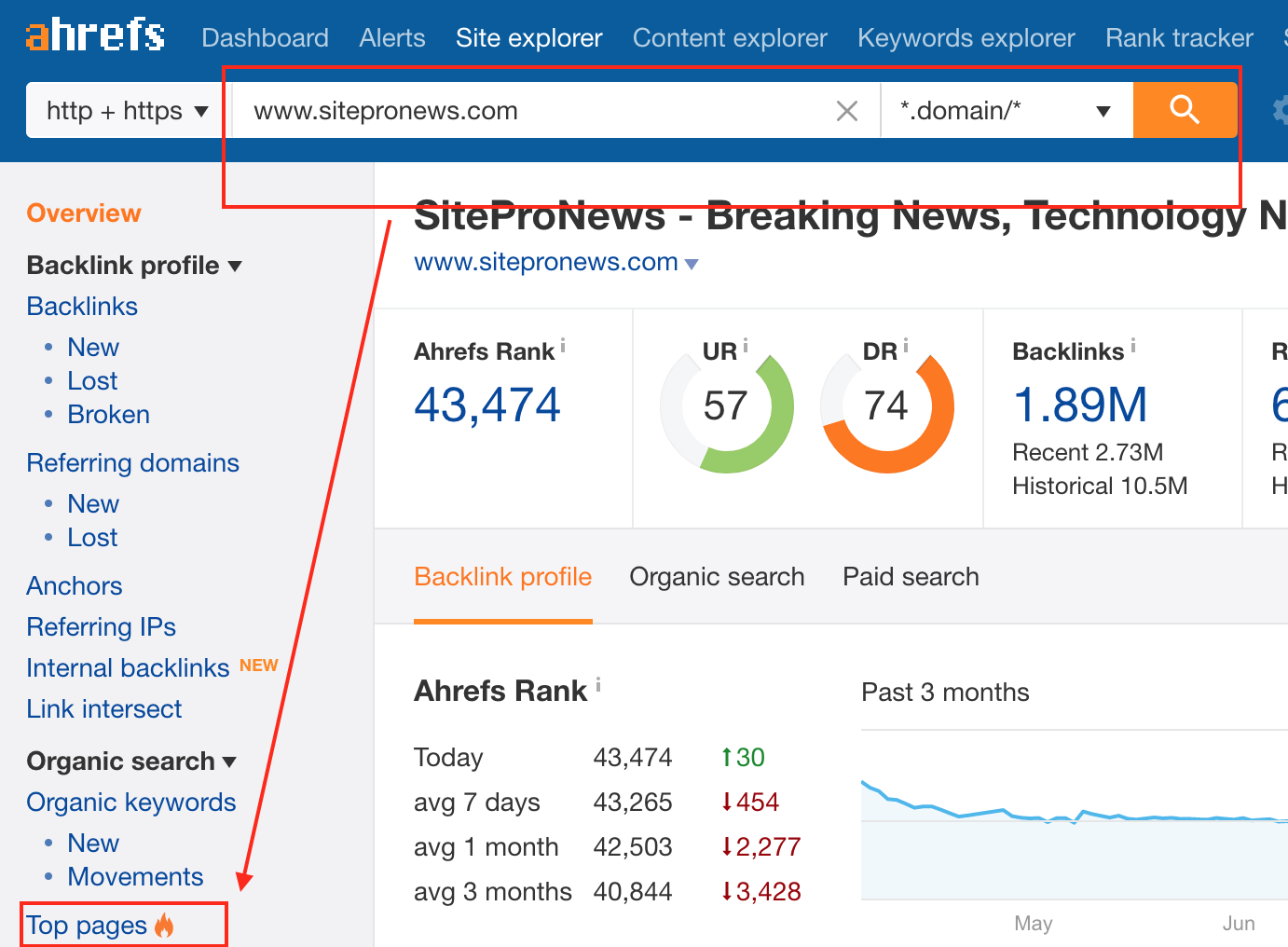The height and width of the screenshot is (947, 1288).
Task: Click the UR 57 green donut chart
Action: pyautogui.click(x=727, y=406)
